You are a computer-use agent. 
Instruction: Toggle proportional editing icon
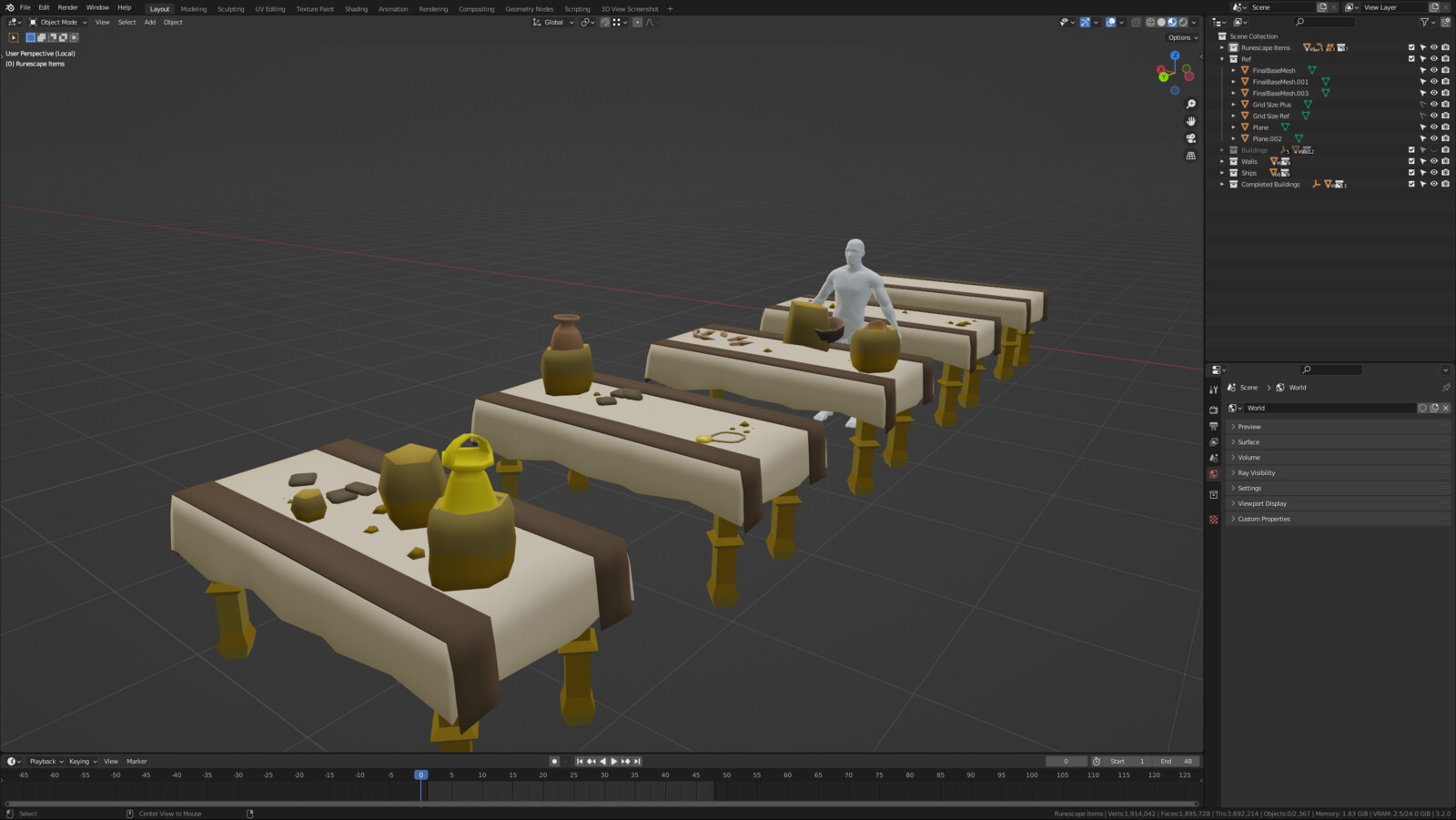(x=637, y=22)
